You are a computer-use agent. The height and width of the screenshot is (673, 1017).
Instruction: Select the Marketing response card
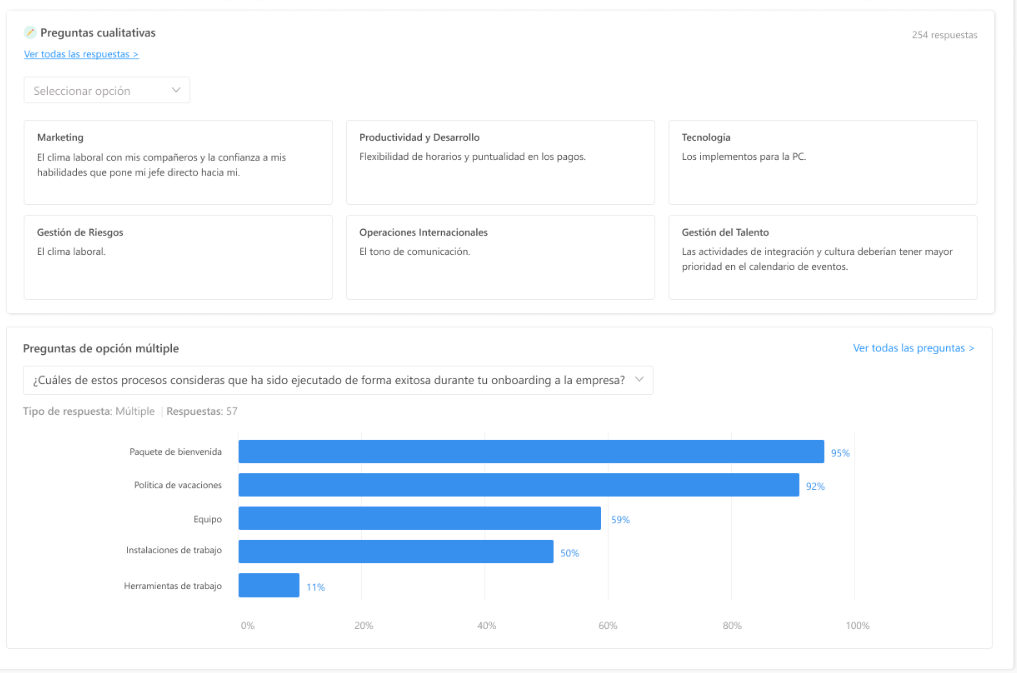178,162
